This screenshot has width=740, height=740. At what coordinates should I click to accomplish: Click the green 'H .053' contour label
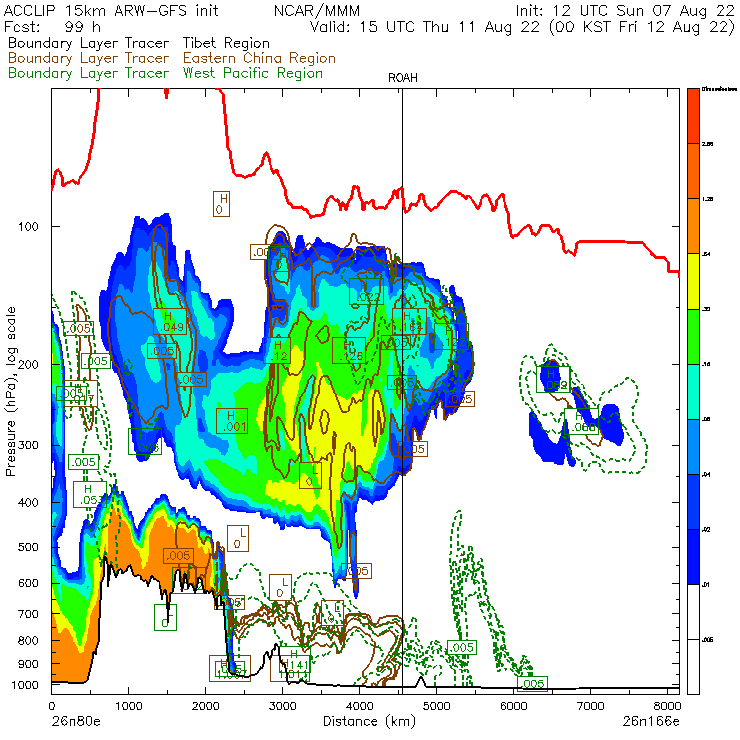click(90, 494)
